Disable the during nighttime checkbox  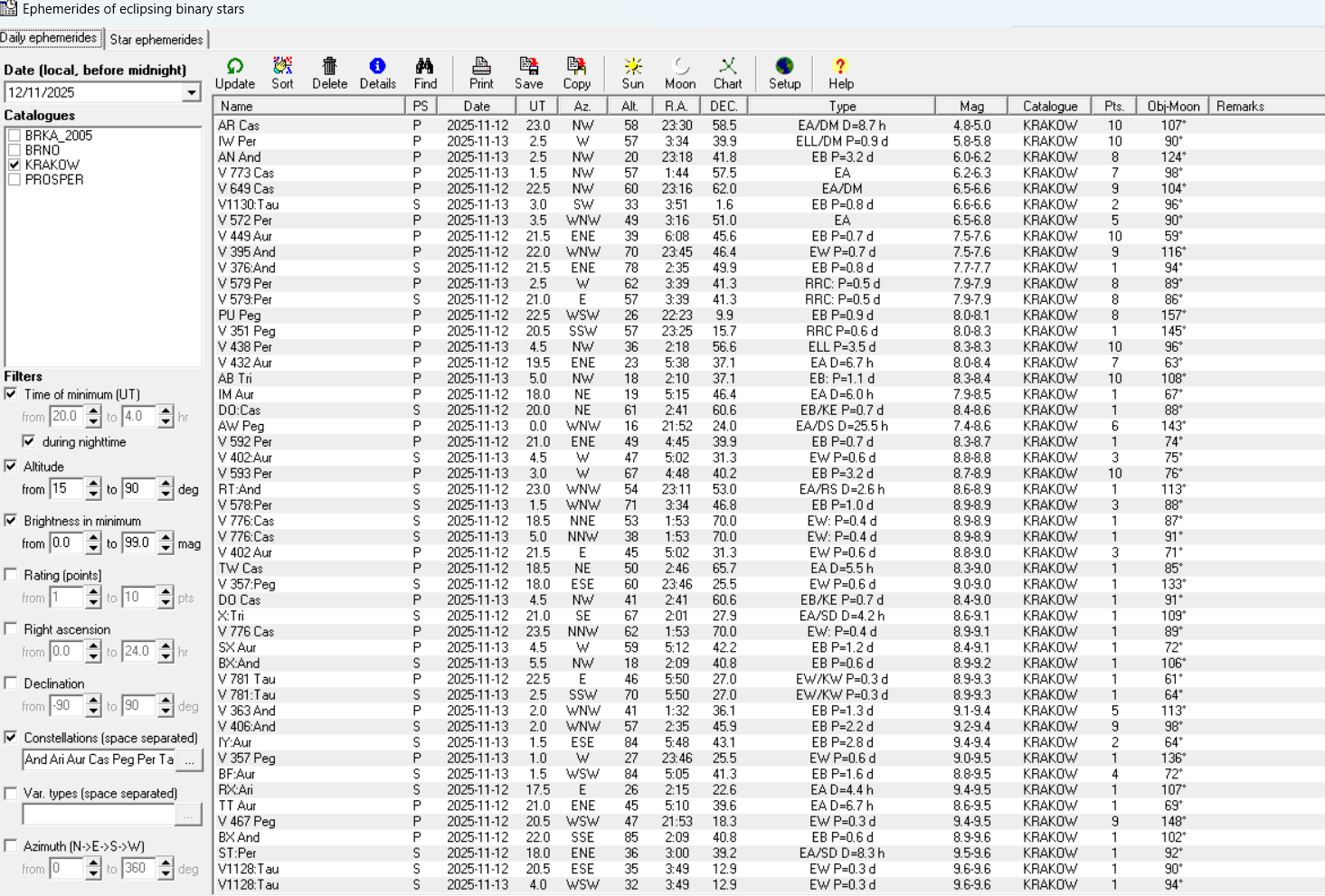[x=30, y=441]
